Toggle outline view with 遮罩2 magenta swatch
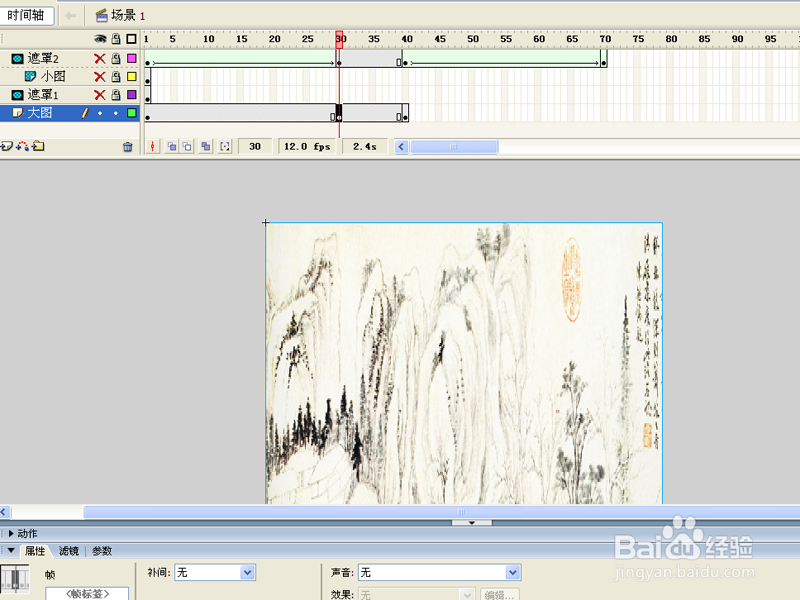This screenshot has height=600, width=800. tap(132, 59)
